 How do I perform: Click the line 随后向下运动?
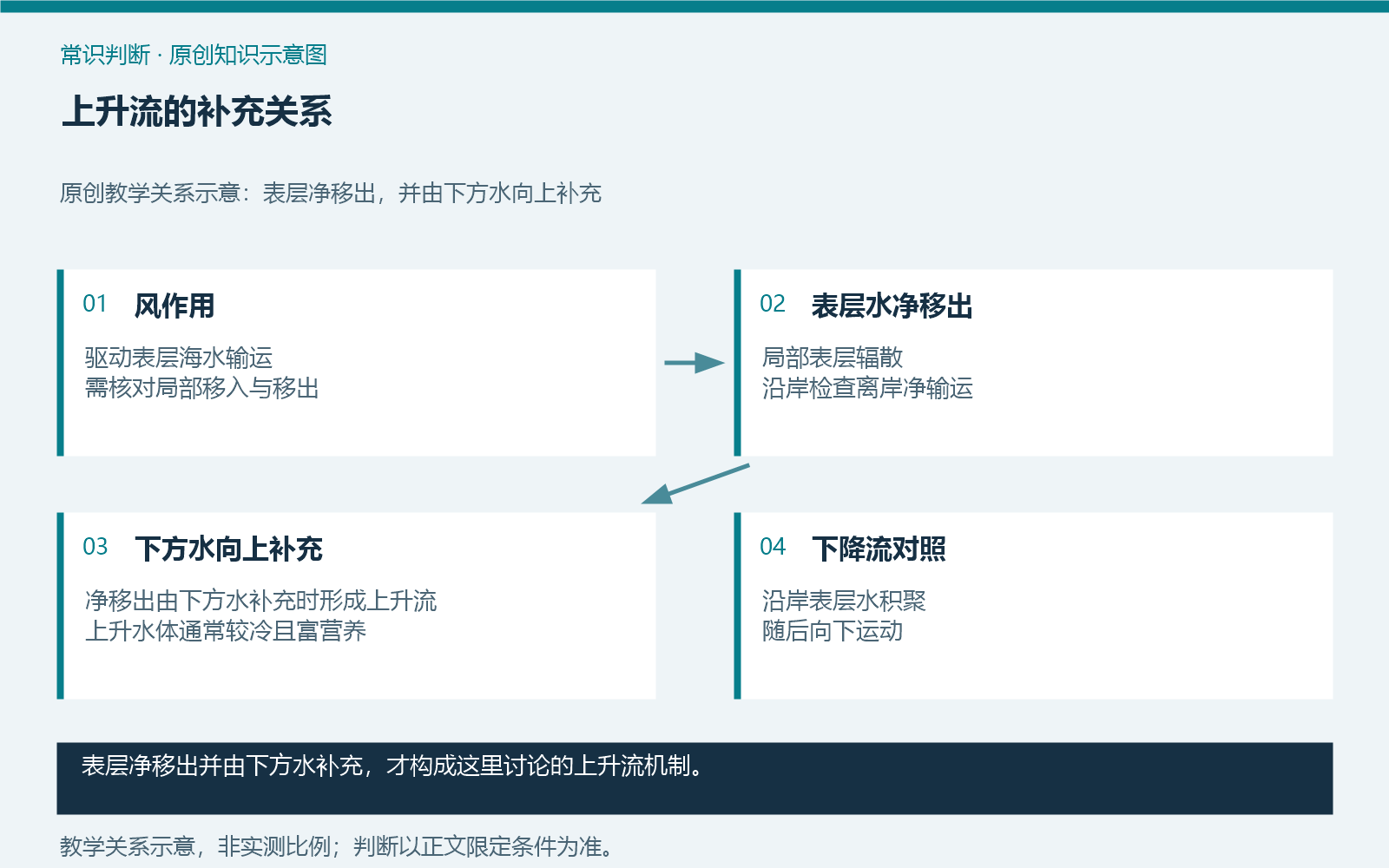(833, 631)
